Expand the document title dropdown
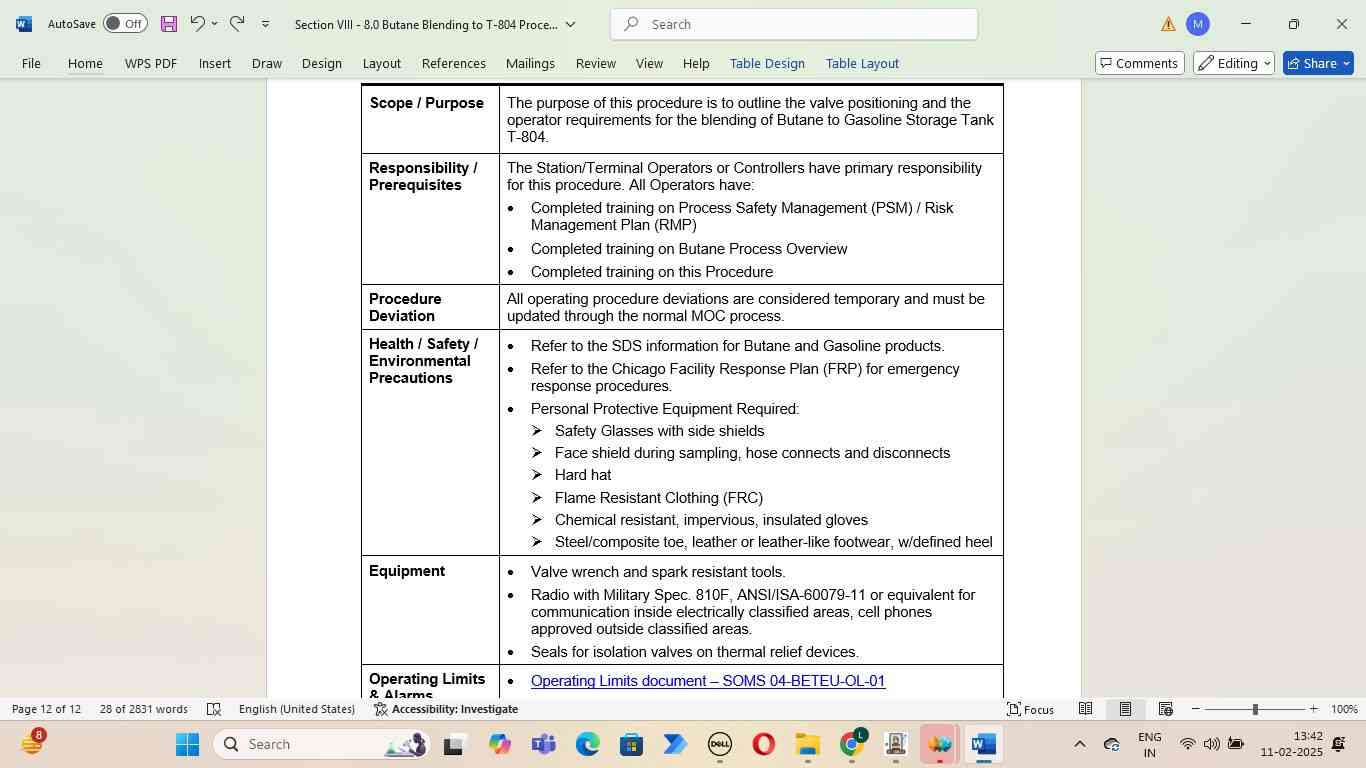This screenshot has height=768, width=1366. (571, 24)
